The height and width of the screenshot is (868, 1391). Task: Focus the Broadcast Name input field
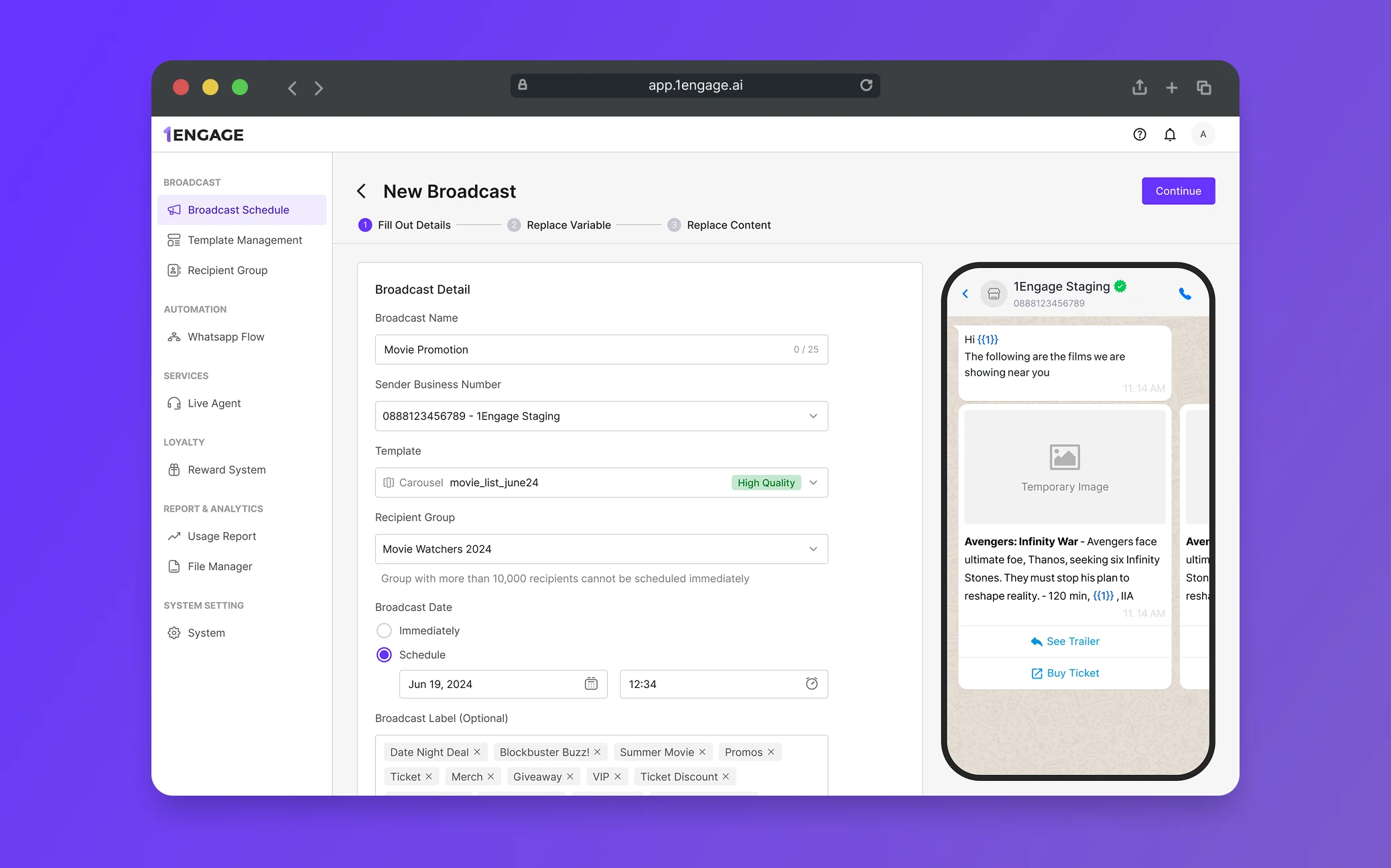pyautogui.click(x=601, y=350)
